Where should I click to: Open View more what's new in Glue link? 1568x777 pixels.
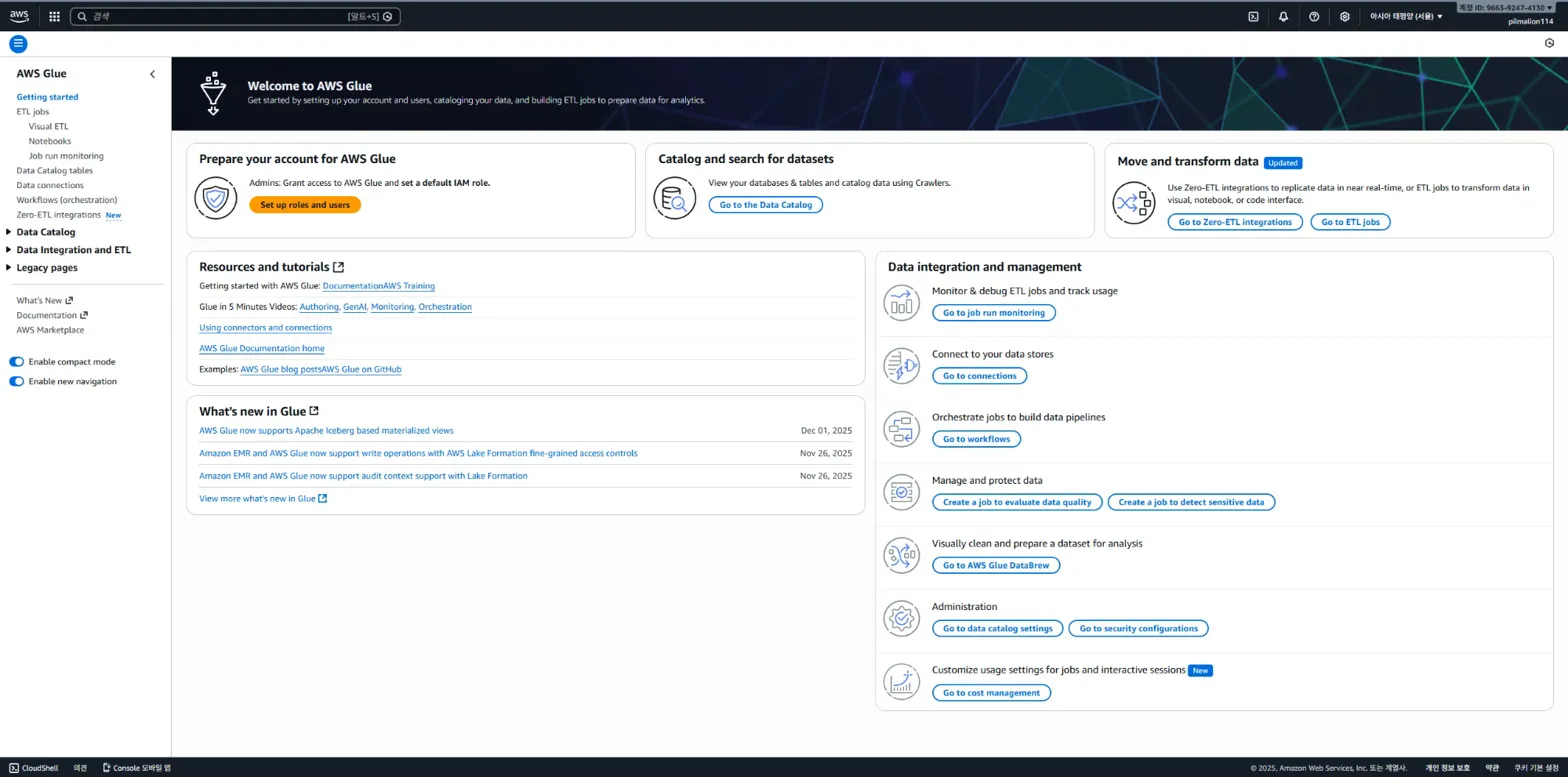tap(263, 498)
